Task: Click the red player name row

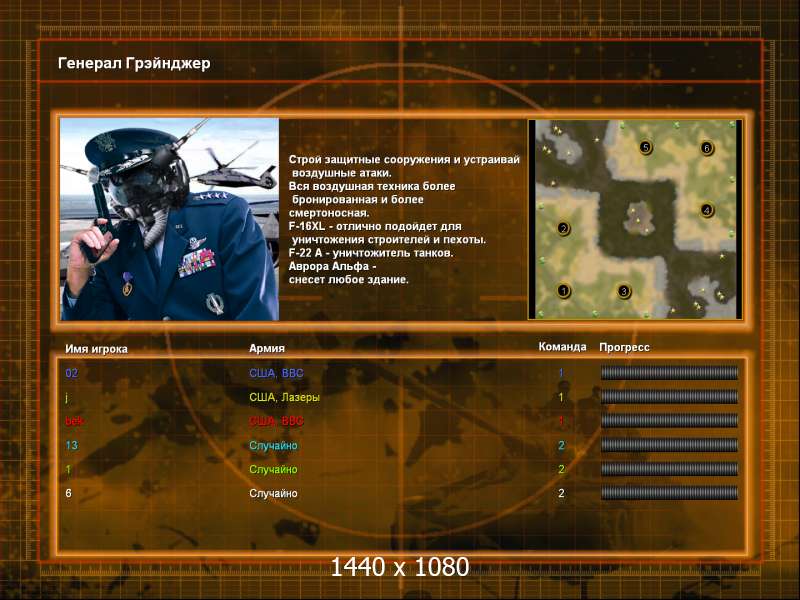Action: tap(74, 421)
